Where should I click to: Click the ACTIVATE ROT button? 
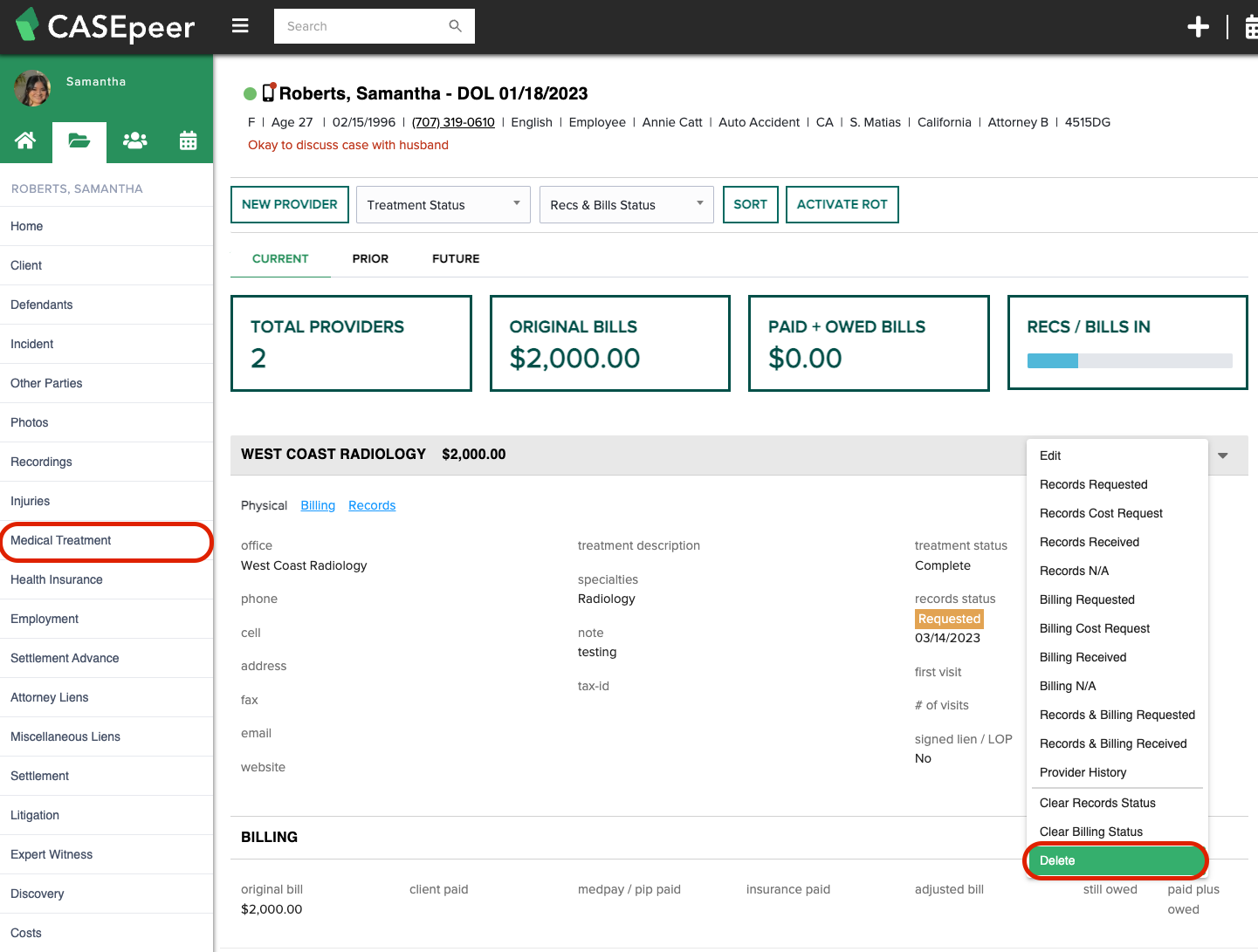[842, 204]
